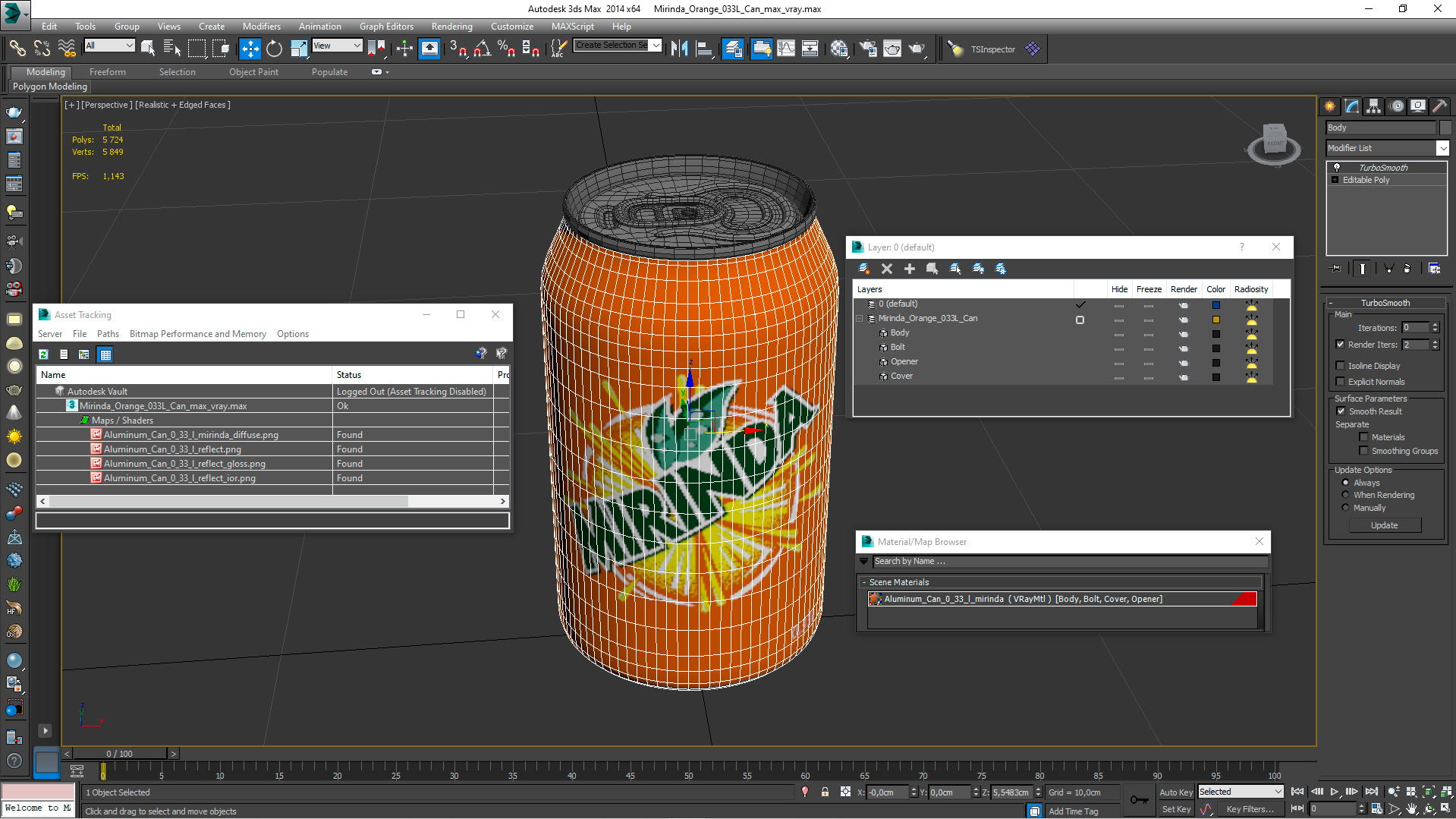Click the Mirror tool icon

(x=679, y=49)
